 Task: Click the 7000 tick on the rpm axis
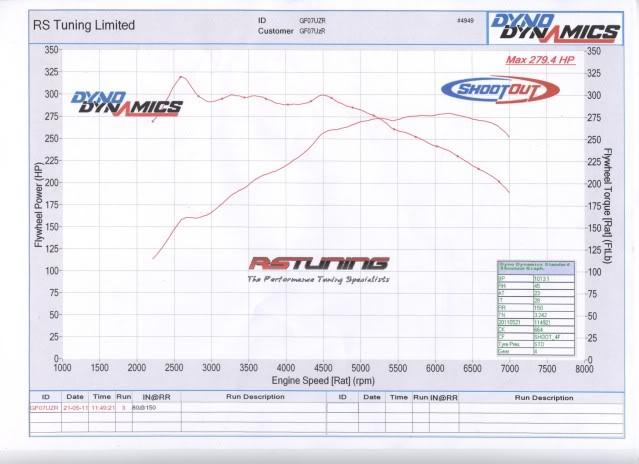pos(509,368)
